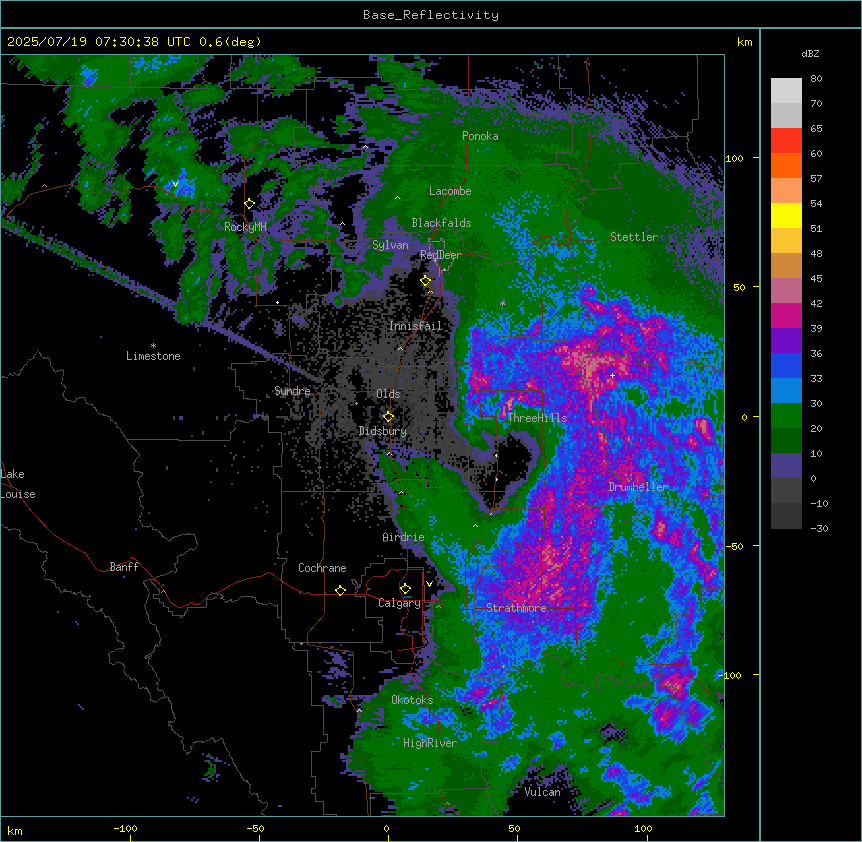Select the Sylvan map label
Screen dimensions: 862x842
pos(390,245)
